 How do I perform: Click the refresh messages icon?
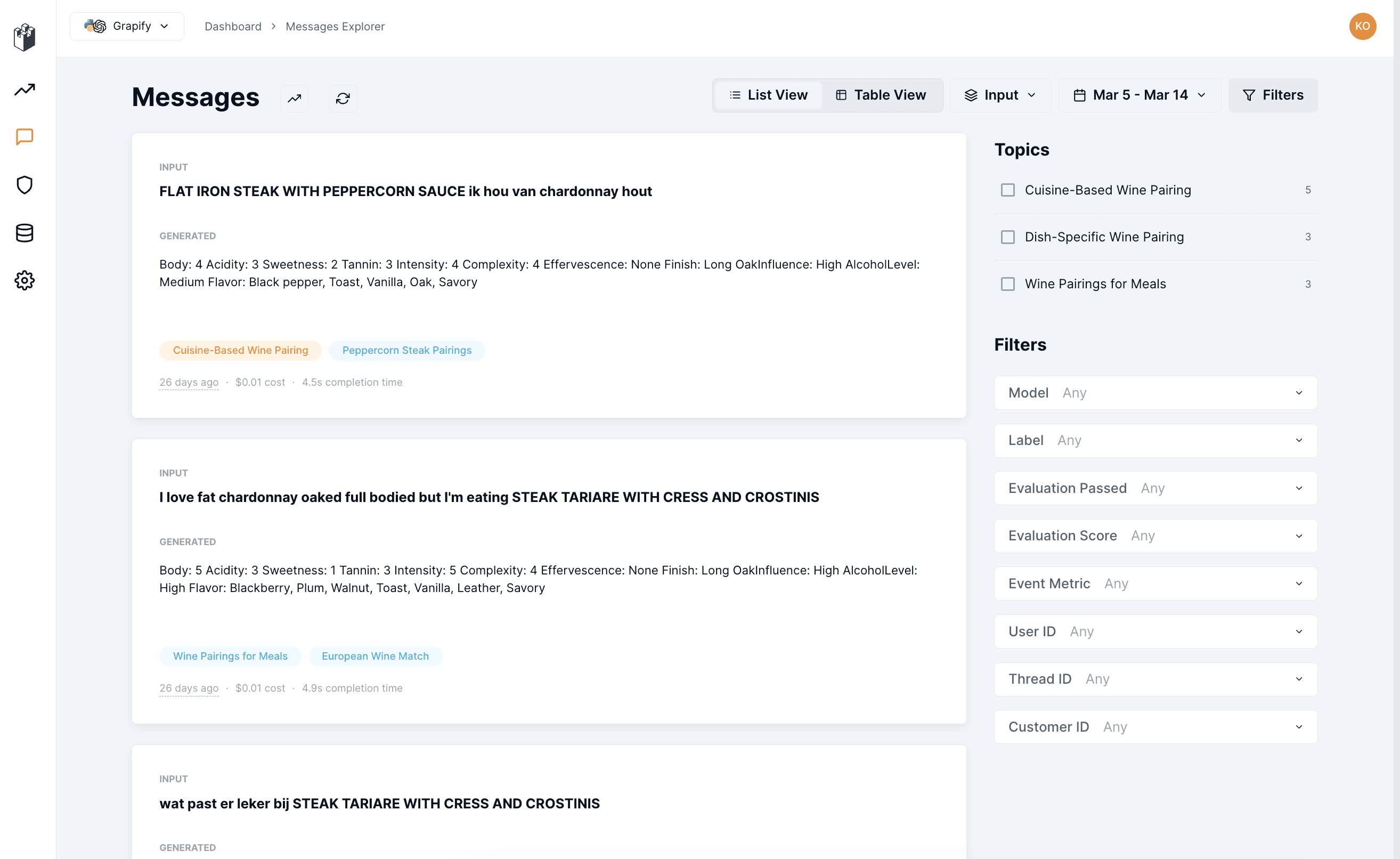click(343, 99)
